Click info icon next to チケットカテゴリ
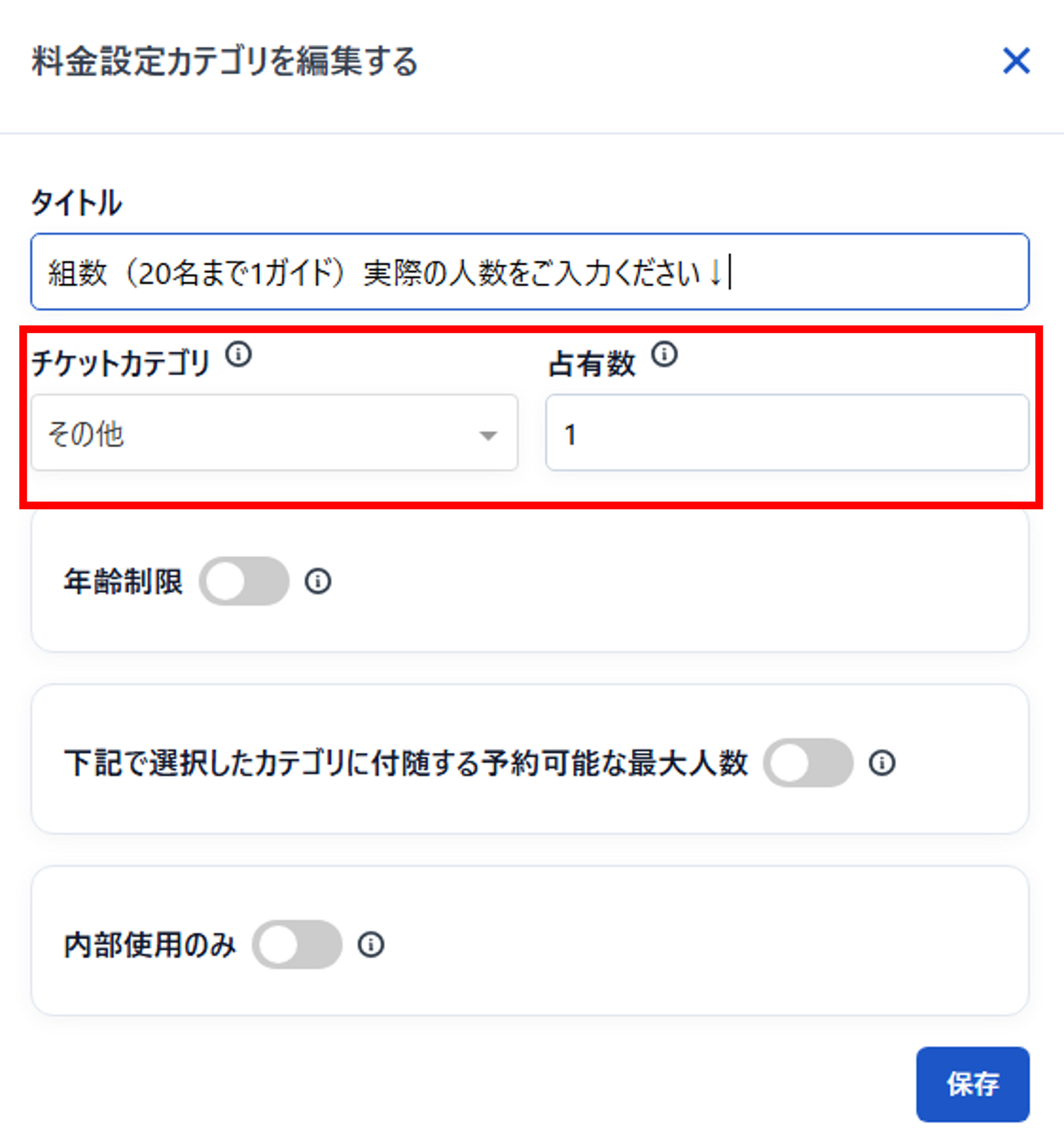Image resolution: width=1064 pixels, height=1147 pixels. click(238, 354)
